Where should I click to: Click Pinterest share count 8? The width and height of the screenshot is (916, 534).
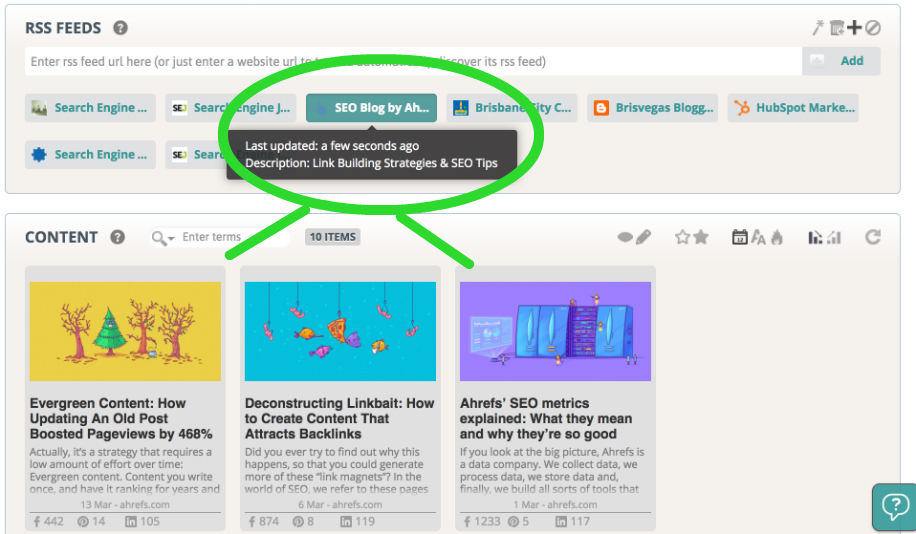303,521
